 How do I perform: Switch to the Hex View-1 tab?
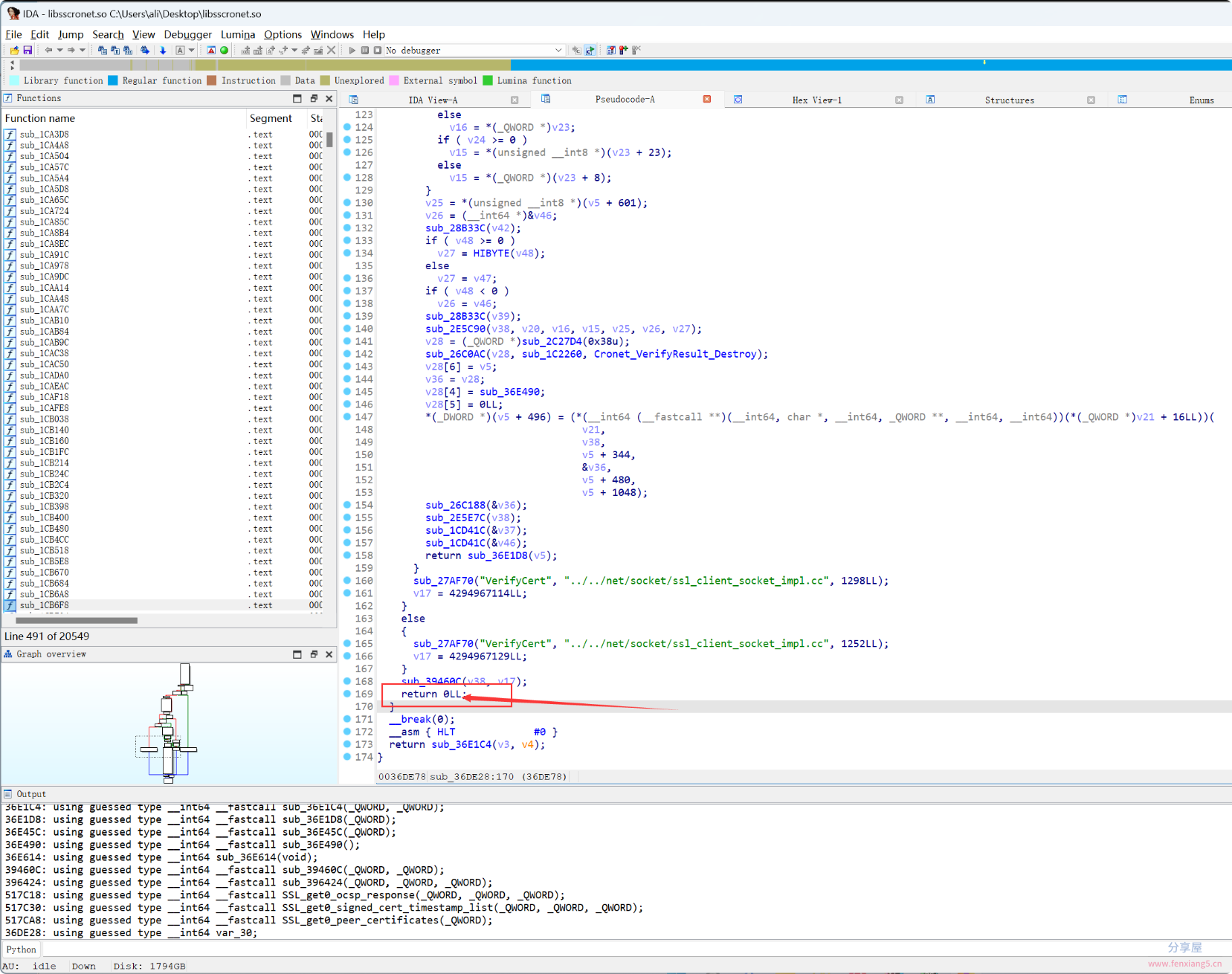point(816,100)
